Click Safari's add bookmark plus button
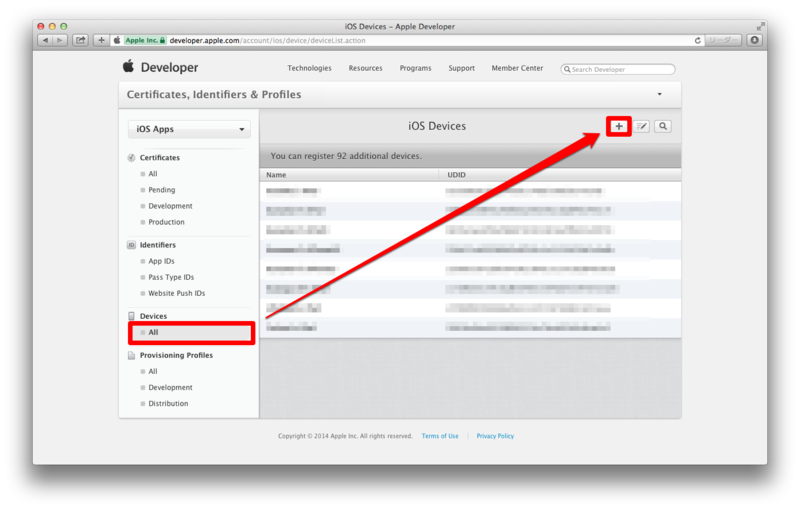Image resolution: width=800 pixels, height=510 pixels. (x=101, y=40)
